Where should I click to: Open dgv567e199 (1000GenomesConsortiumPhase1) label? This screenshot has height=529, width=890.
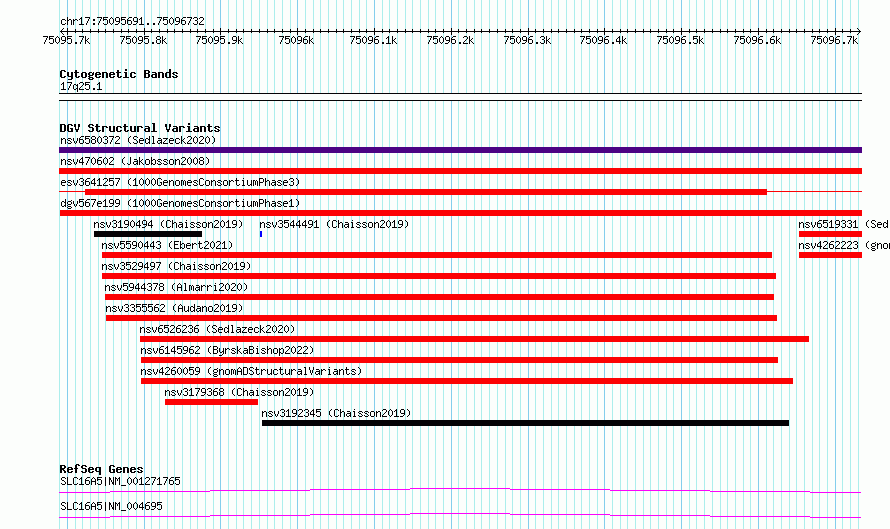coord(180,203)
